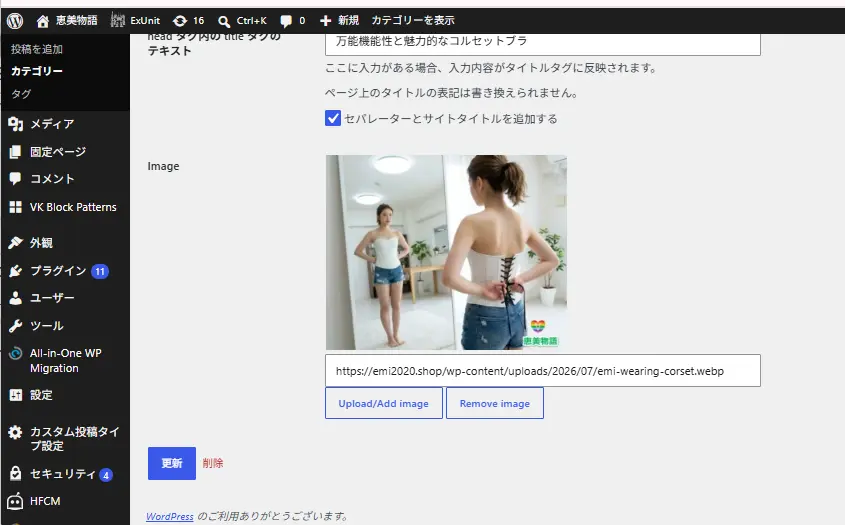This screenshot has width=845, height=525.
Task: Select カテゴリー in sidebar submenu
Action: pyautogui.click(x=37, y=71)
